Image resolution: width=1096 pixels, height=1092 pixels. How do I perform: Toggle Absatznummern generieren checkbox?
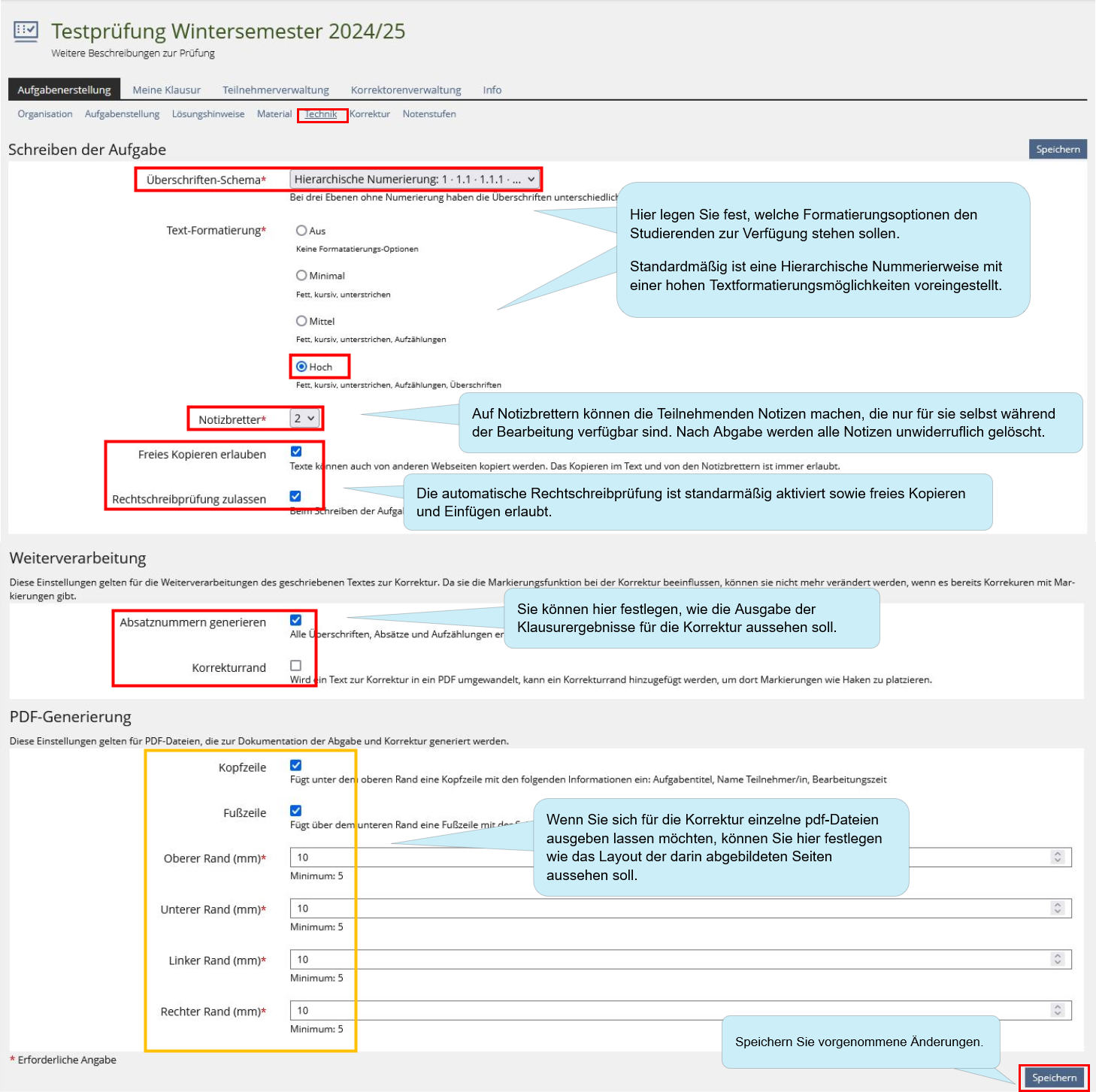click(296, 620)
